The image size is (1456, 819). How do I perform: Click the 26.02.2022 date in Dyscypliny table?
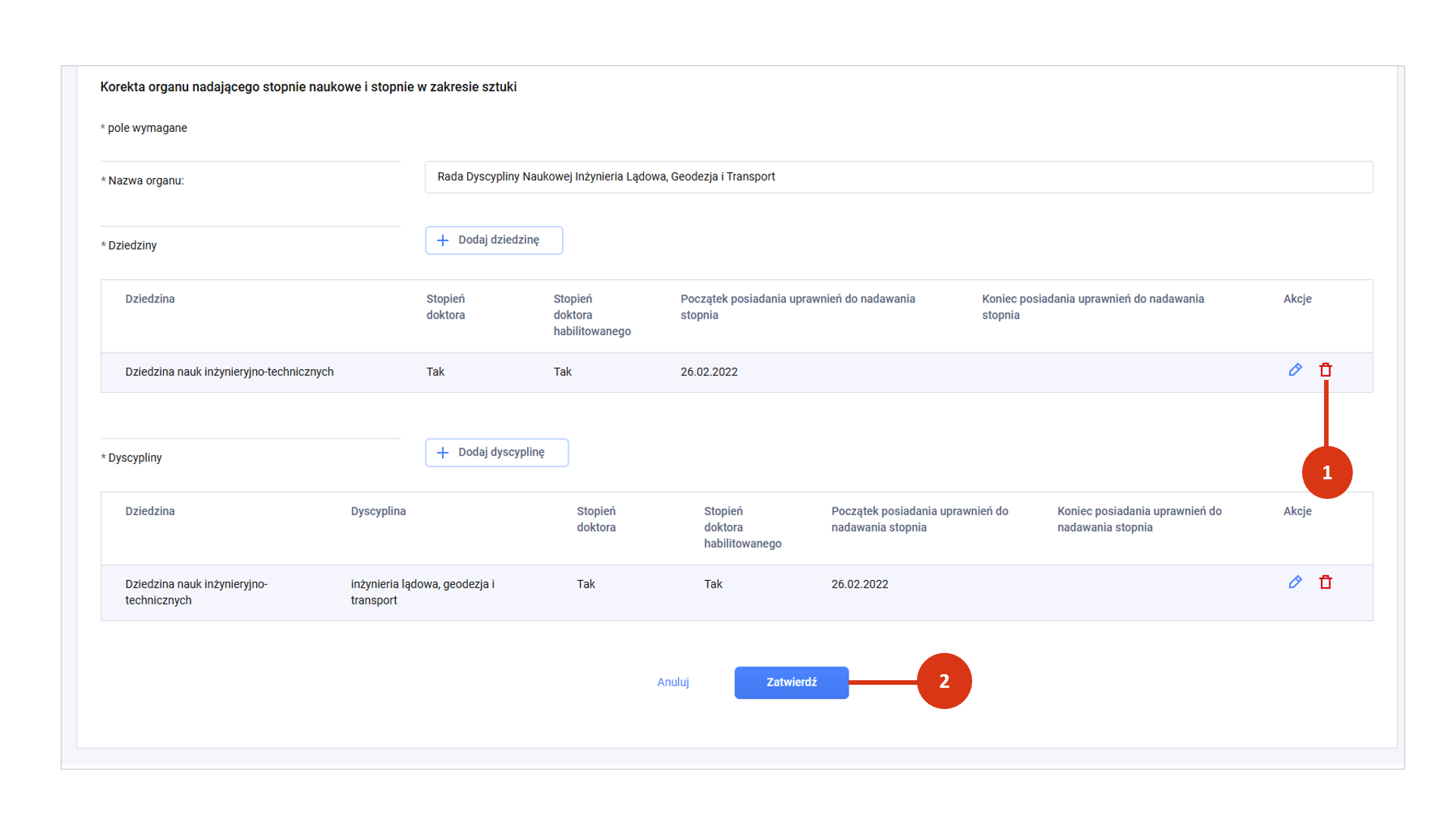[860, 585]
